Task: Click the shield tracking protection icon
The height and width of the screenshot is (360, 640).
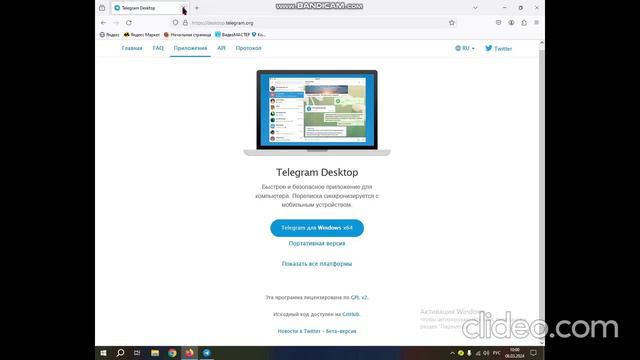Action: click(x=175, y=23)
